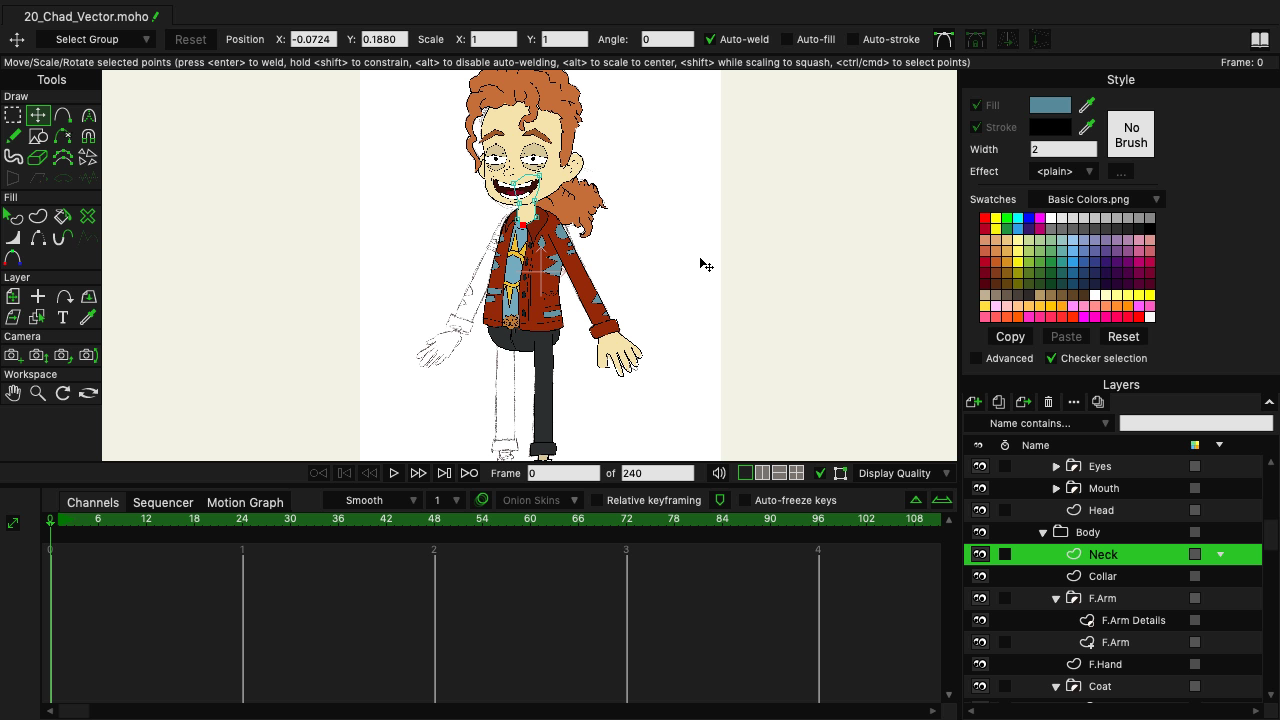Image resolution: width=1280 pixels, height=720 pixels.
Task: Choose the Add Point tool
Action: tap(63, 115)
